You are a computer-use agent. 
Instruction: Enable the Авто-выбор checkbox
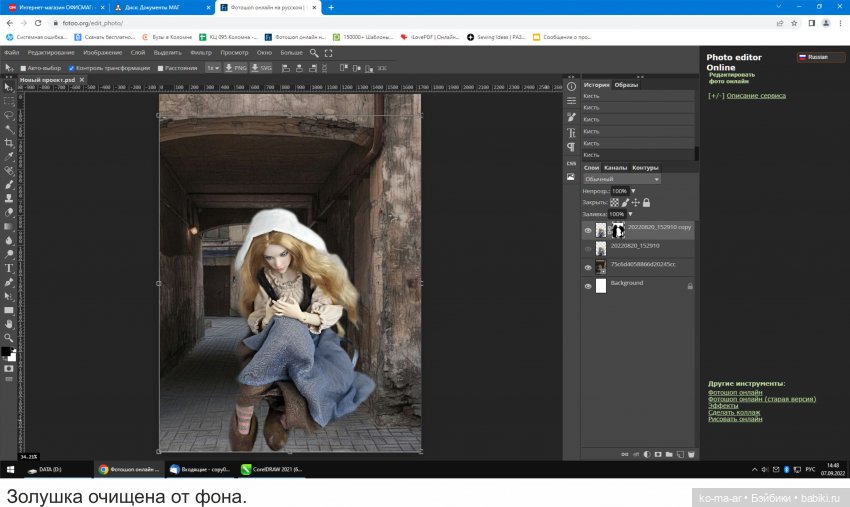pos(23,68)
